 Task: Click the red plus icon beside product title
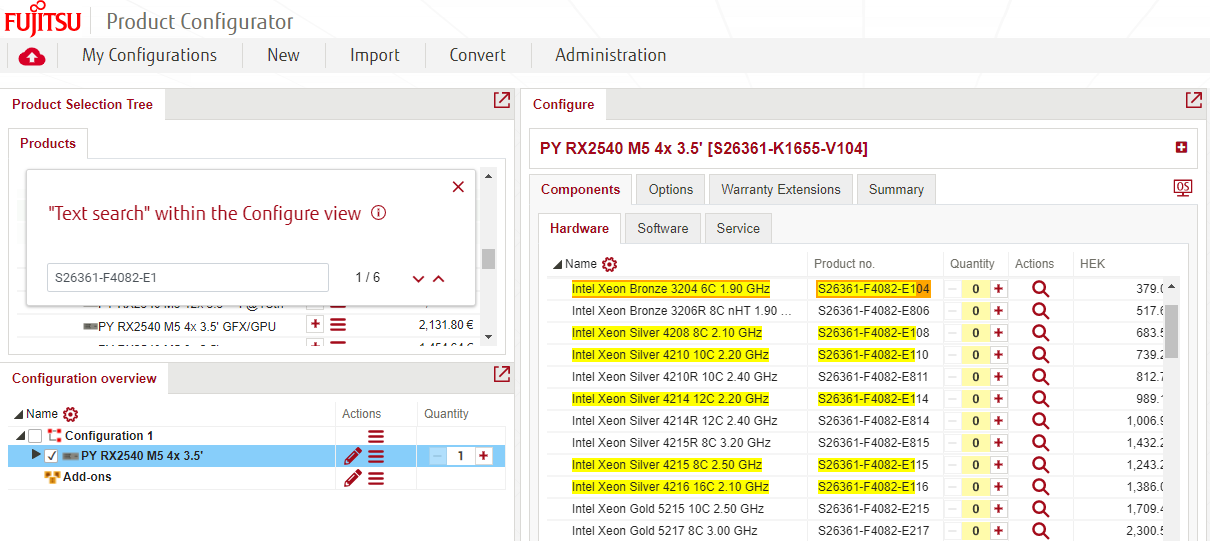pos(1181,148)
